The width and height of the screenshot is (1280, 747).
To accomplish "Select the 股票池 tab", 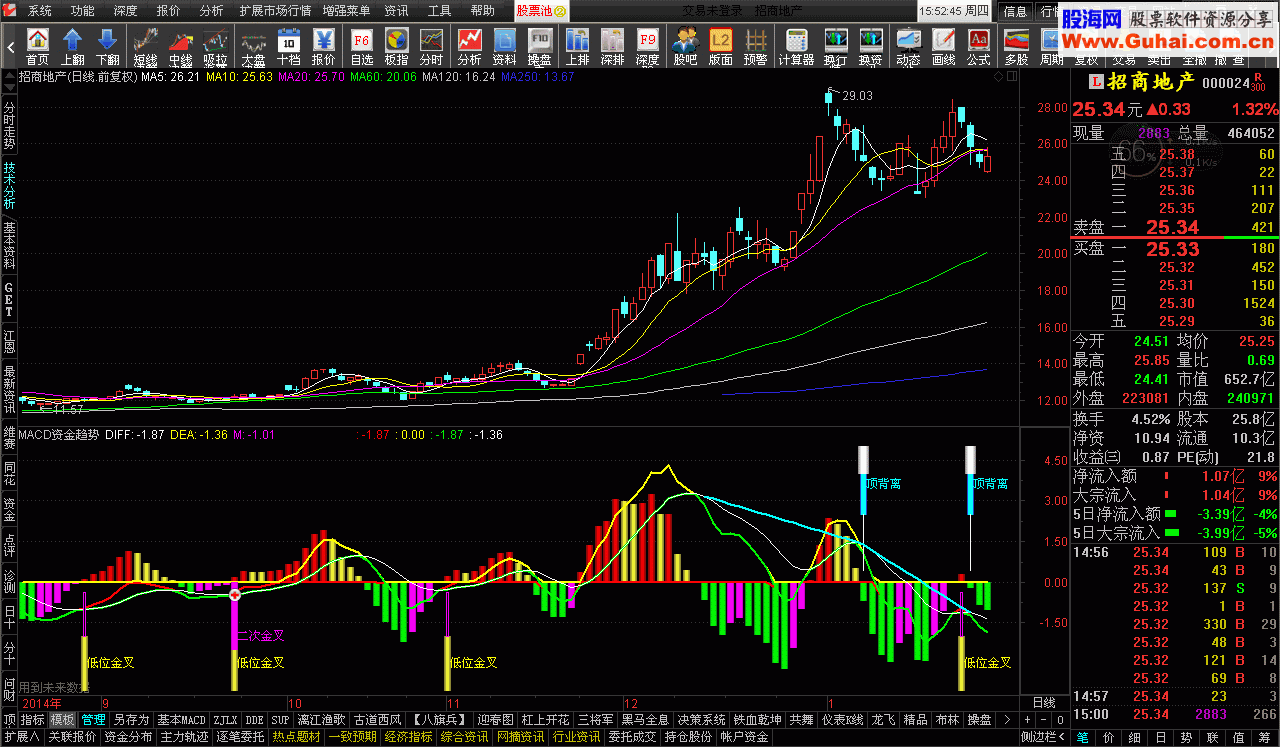I will [541, 11].
